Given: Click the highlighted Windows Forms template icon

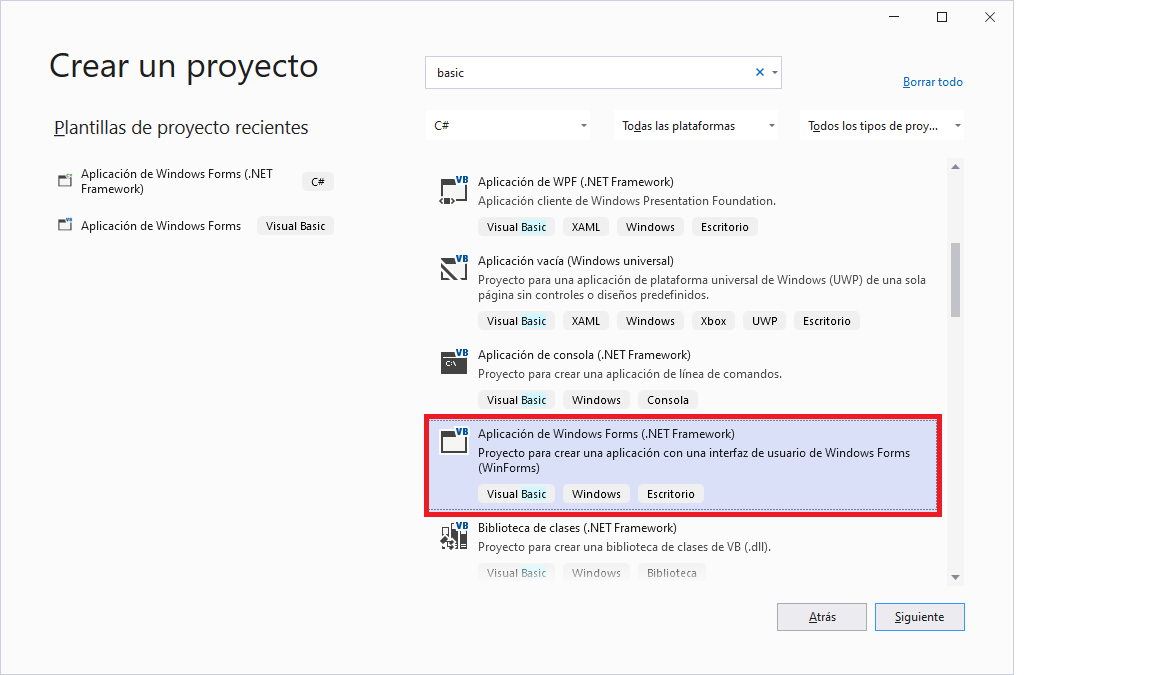Looking at the screenshot, I should coord(453,441).
